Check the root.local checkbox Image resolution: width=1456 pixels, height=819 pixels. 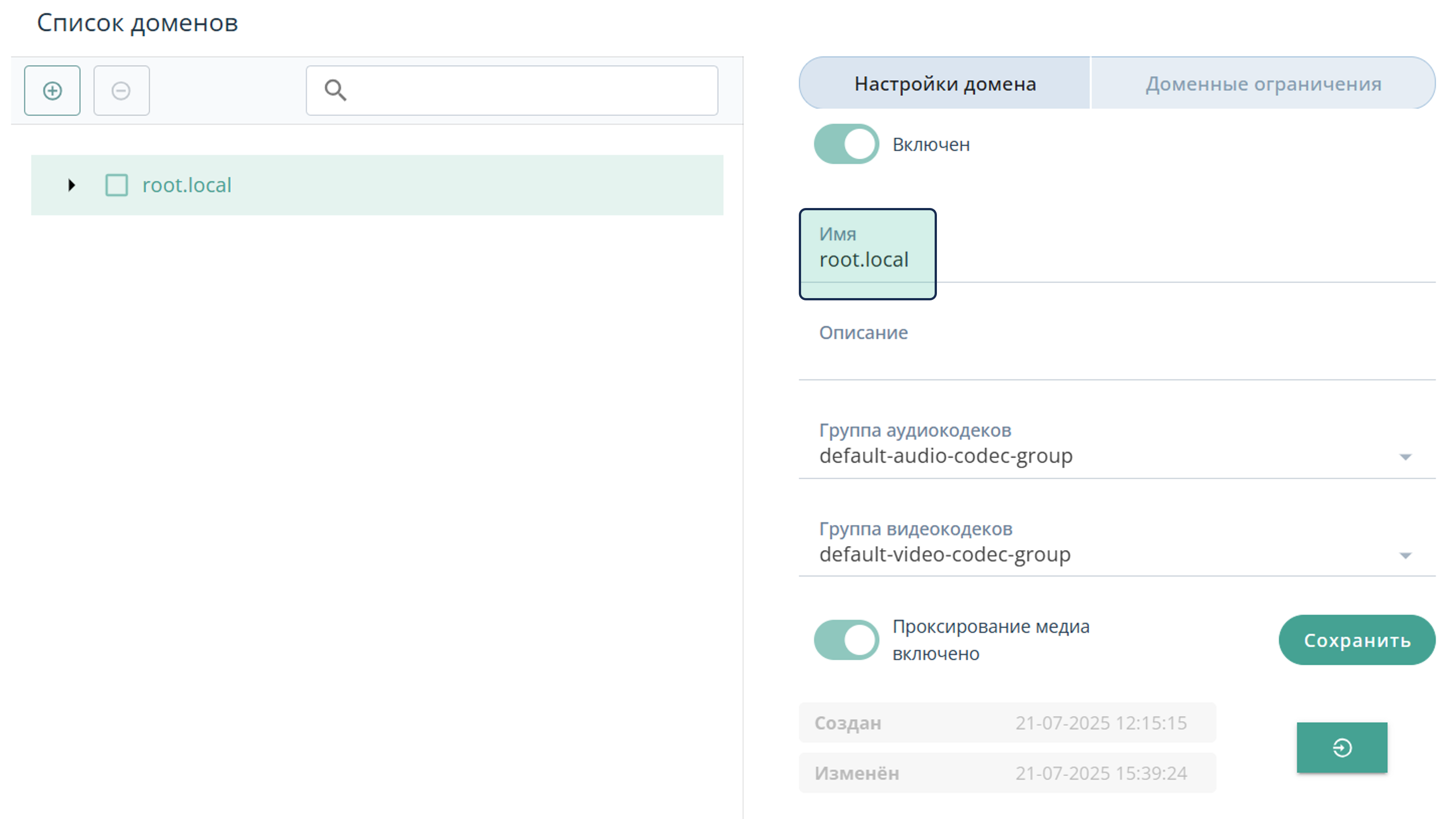(117, 185)
